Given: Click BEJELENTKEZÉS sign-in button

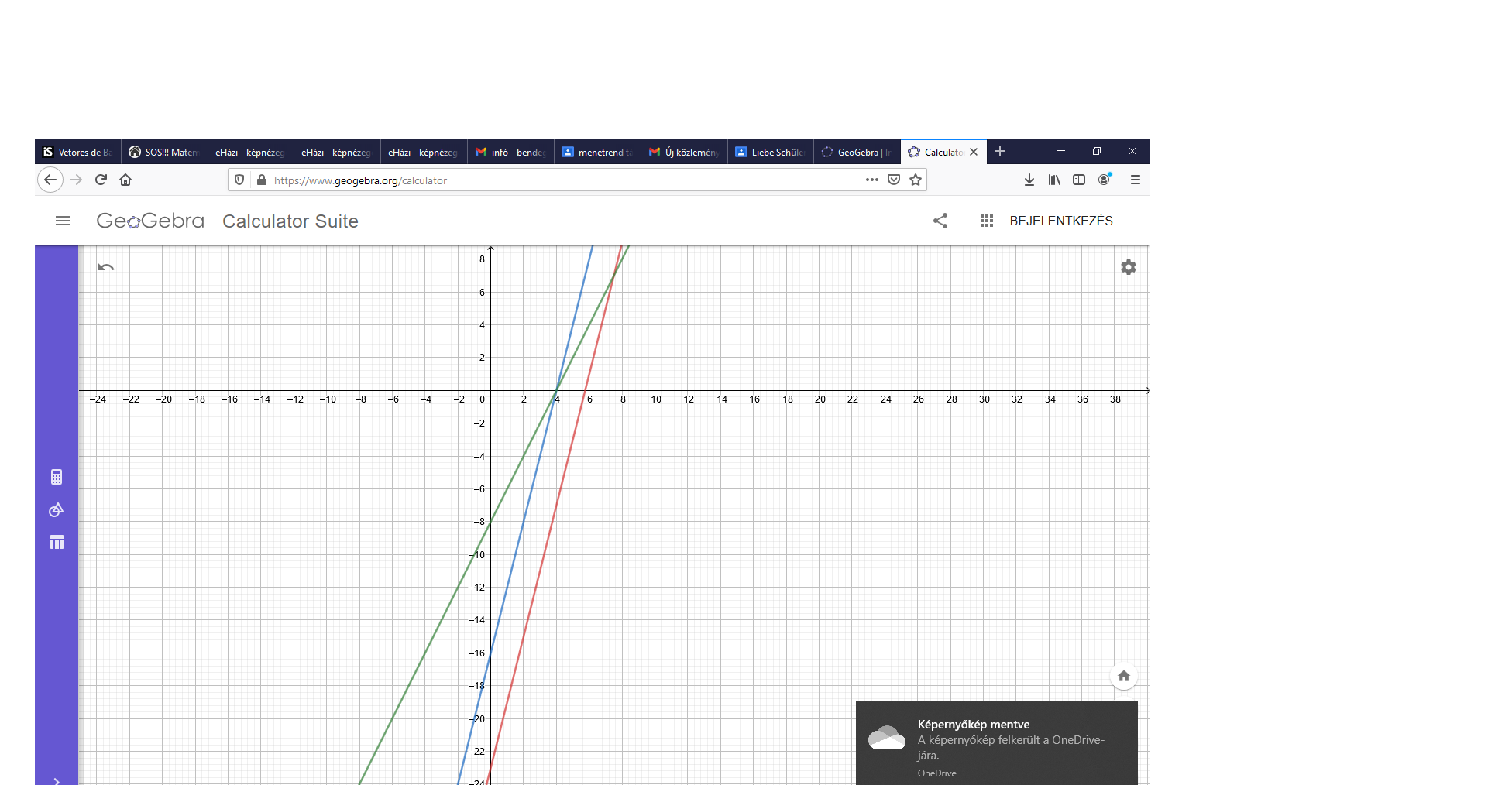Looking at the screenshot, I should tap(1066, 221).
